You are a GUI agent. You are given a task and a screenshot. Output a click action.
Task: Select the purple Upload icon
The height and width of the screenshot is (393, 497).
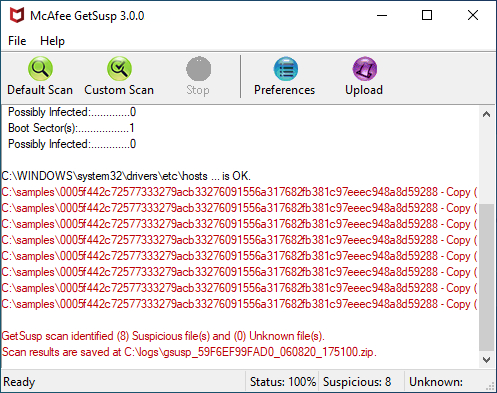364,69
